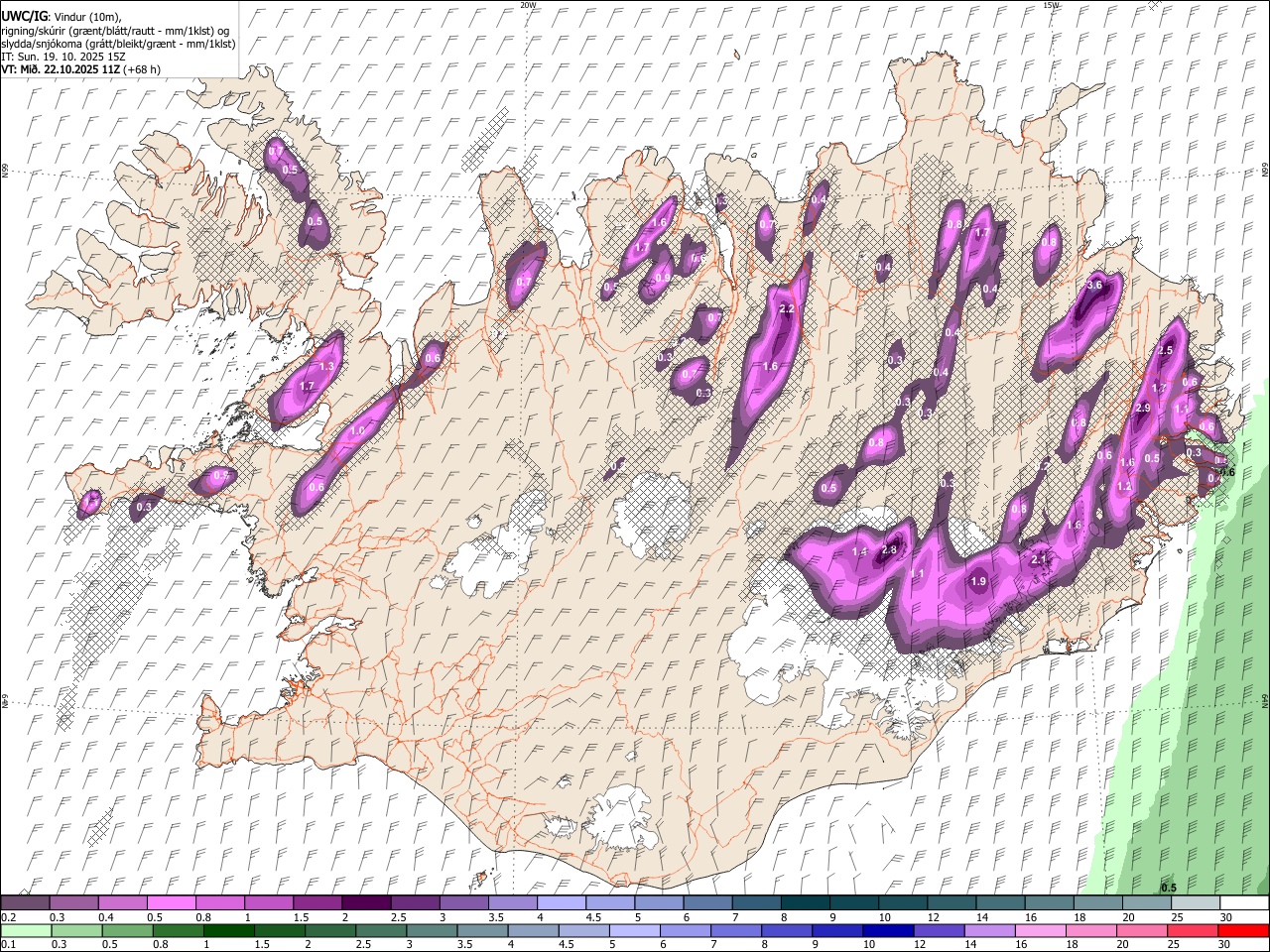Click the '3.6' precipitation value on the map
Viewport: 1270px width, 952px height.
click(1095, 285)
